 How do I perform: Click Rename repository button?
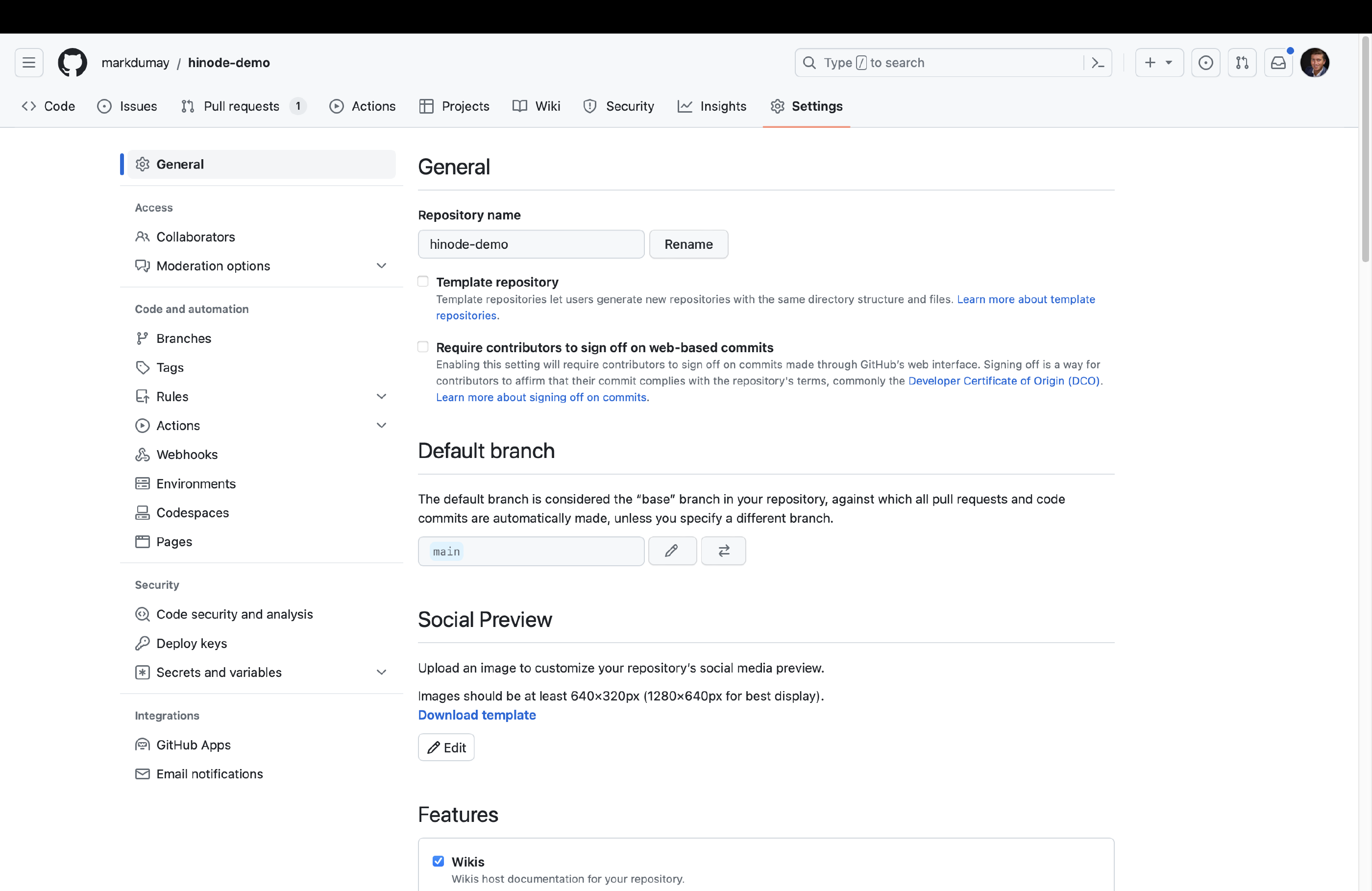click(x=689, y=244)
